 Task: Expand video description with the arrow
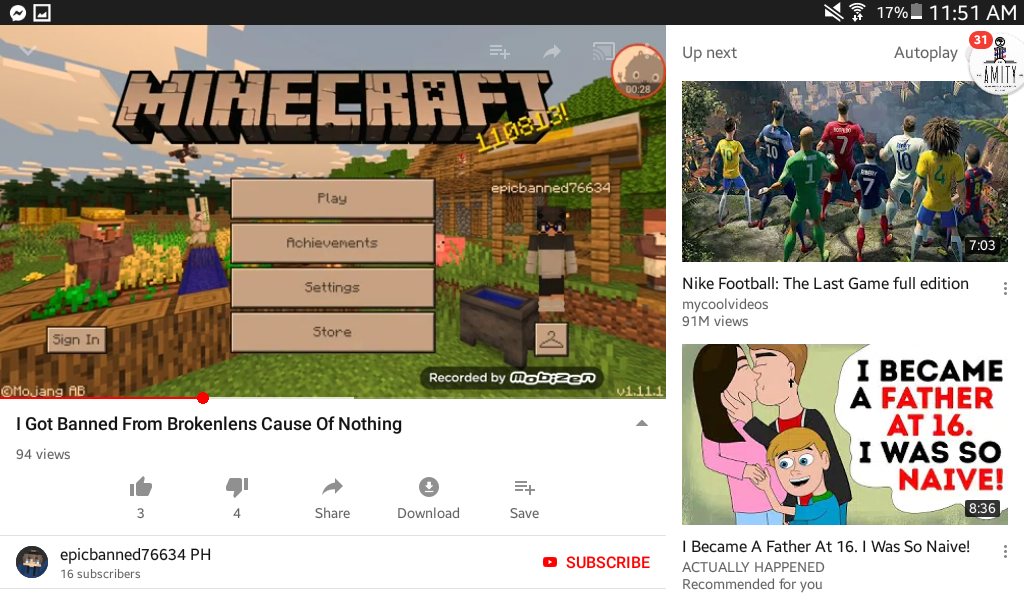click(642, 423)
